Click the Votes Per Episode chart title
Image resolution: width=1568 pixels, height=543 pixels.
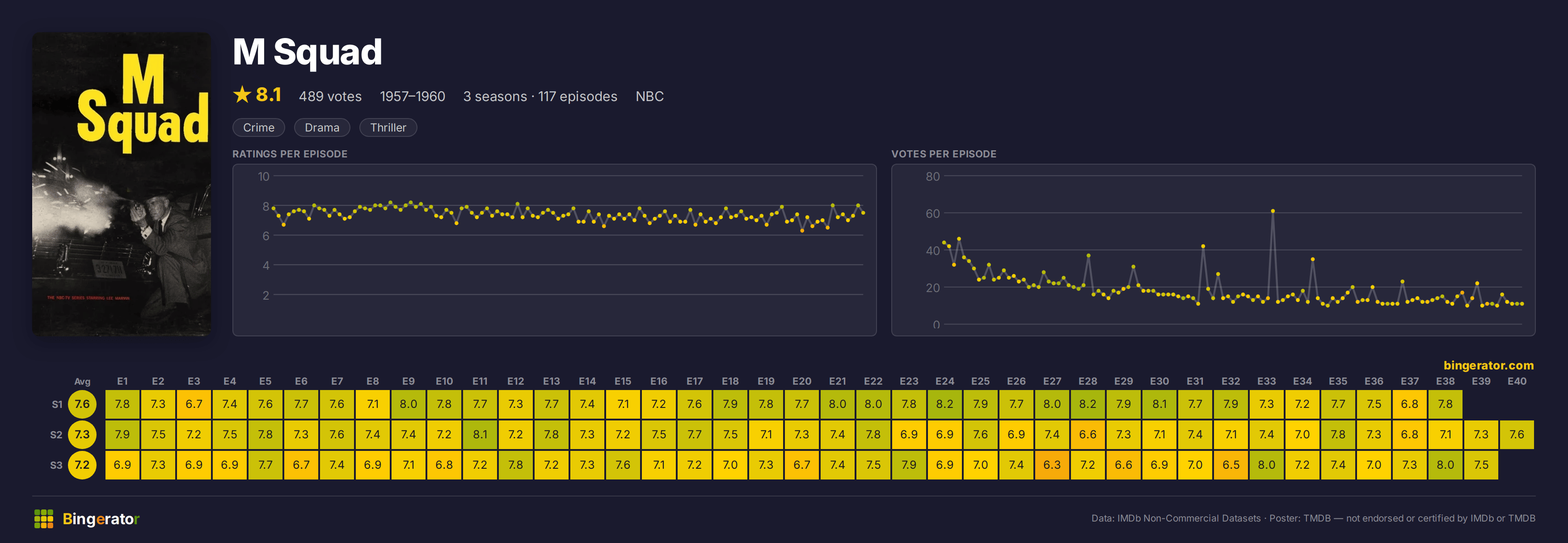pos(944,154)
